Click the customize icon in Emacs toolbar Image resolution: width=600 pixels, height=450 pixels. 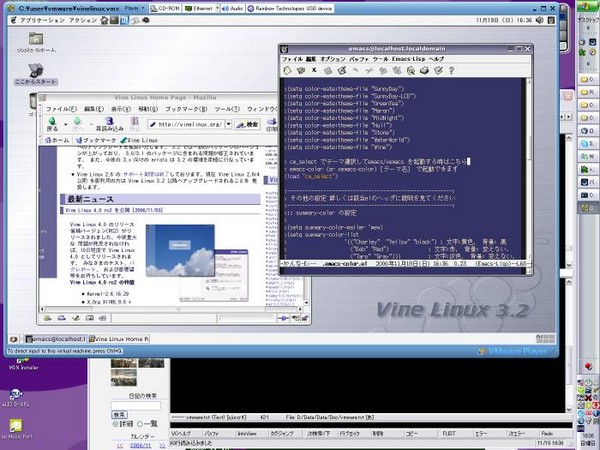point(438,70)
